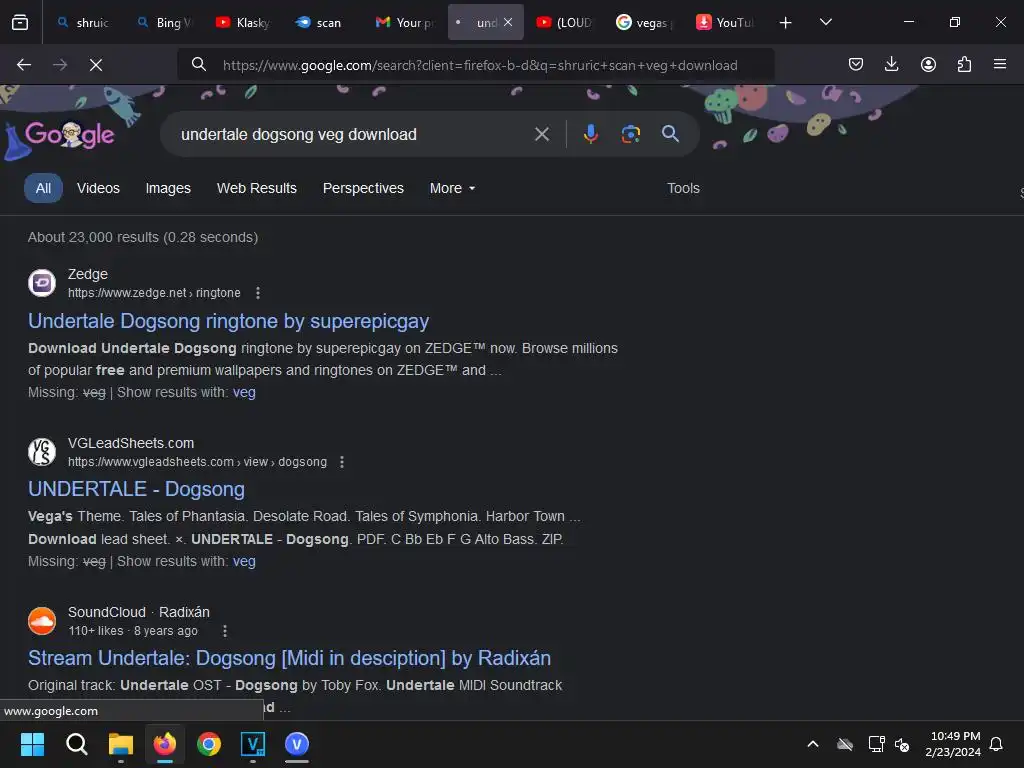Image resolution: width=1024 pixels, height=768 pixels.
Task: Open Save to Pocket icon
Action: [856, 64]
